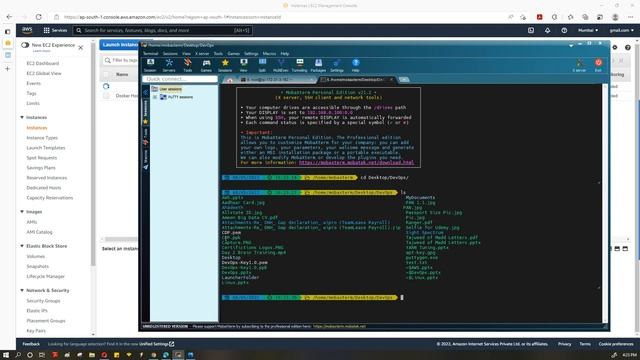
Task: Click the View monitor icon in toolbar
Action: 244,65
